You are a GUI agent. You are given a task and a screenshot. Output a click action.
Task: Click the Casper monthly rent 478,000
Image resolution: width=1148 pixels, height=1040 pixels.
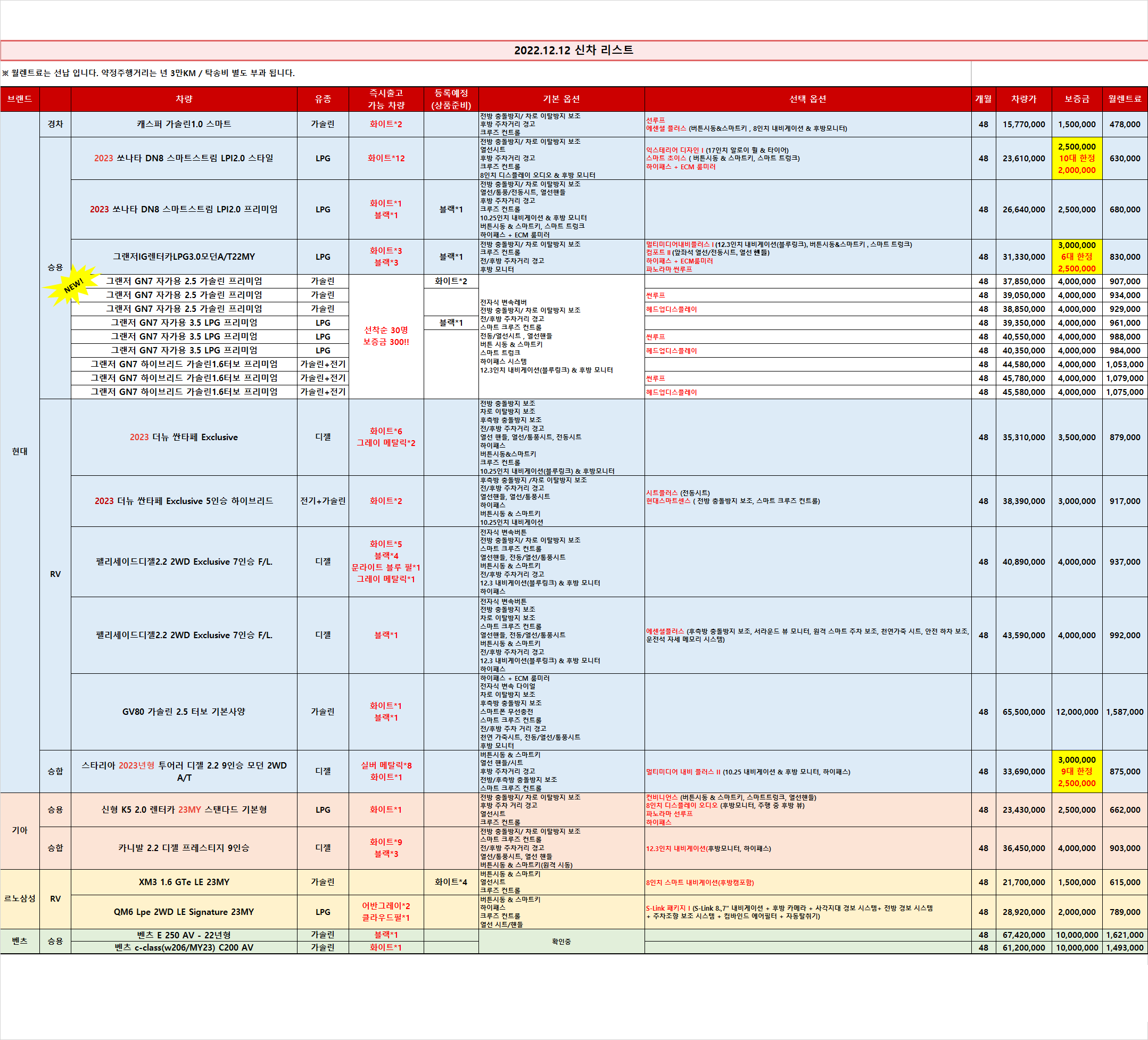coord(1125,124)
